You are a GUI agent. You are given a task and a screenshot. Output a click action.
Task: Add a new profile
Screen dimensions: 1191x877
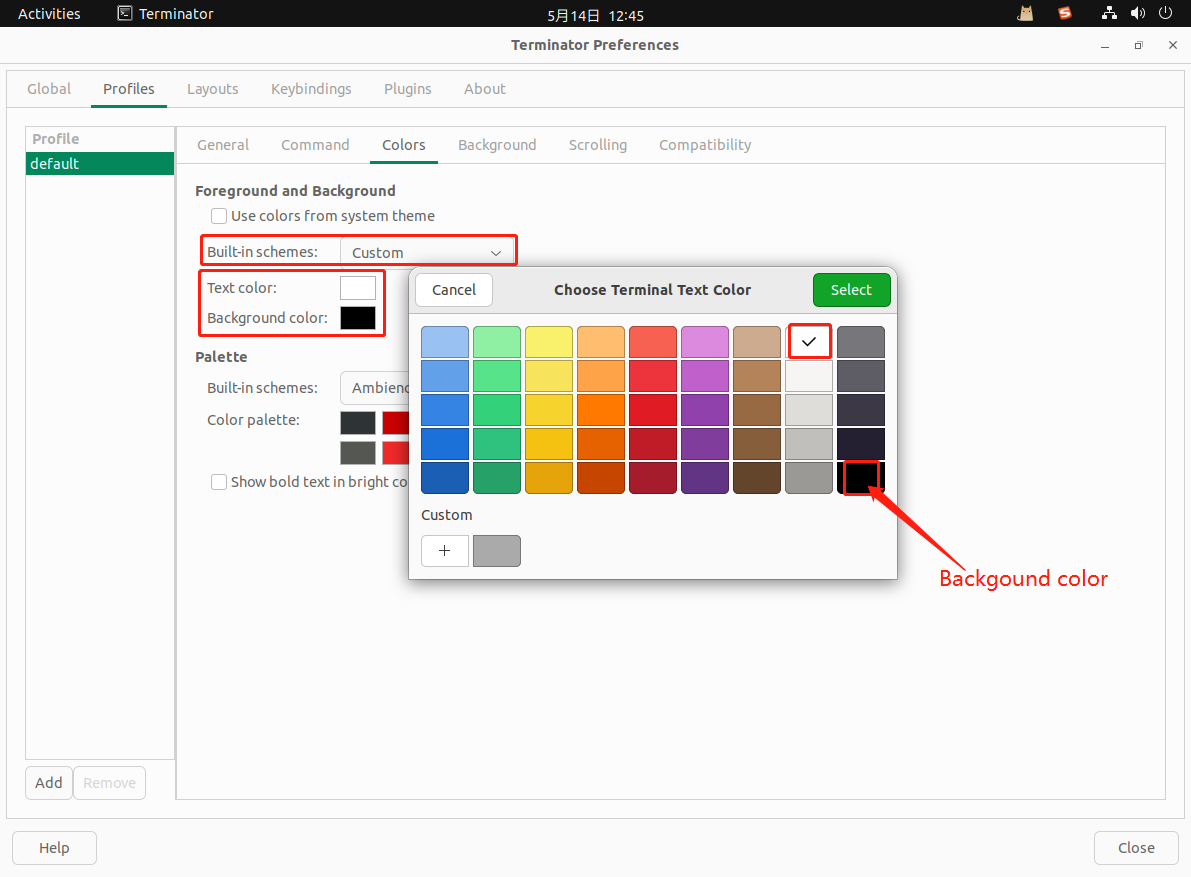click(x=49, y=783)
